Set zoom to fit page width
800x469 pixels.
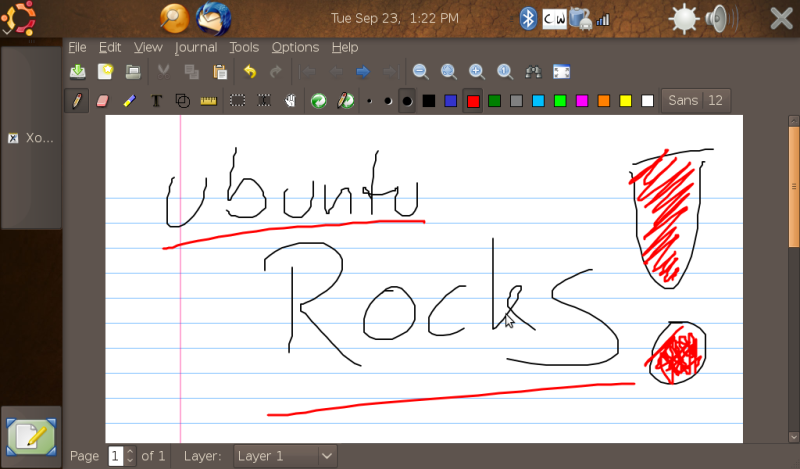click(x=448, y=72)
